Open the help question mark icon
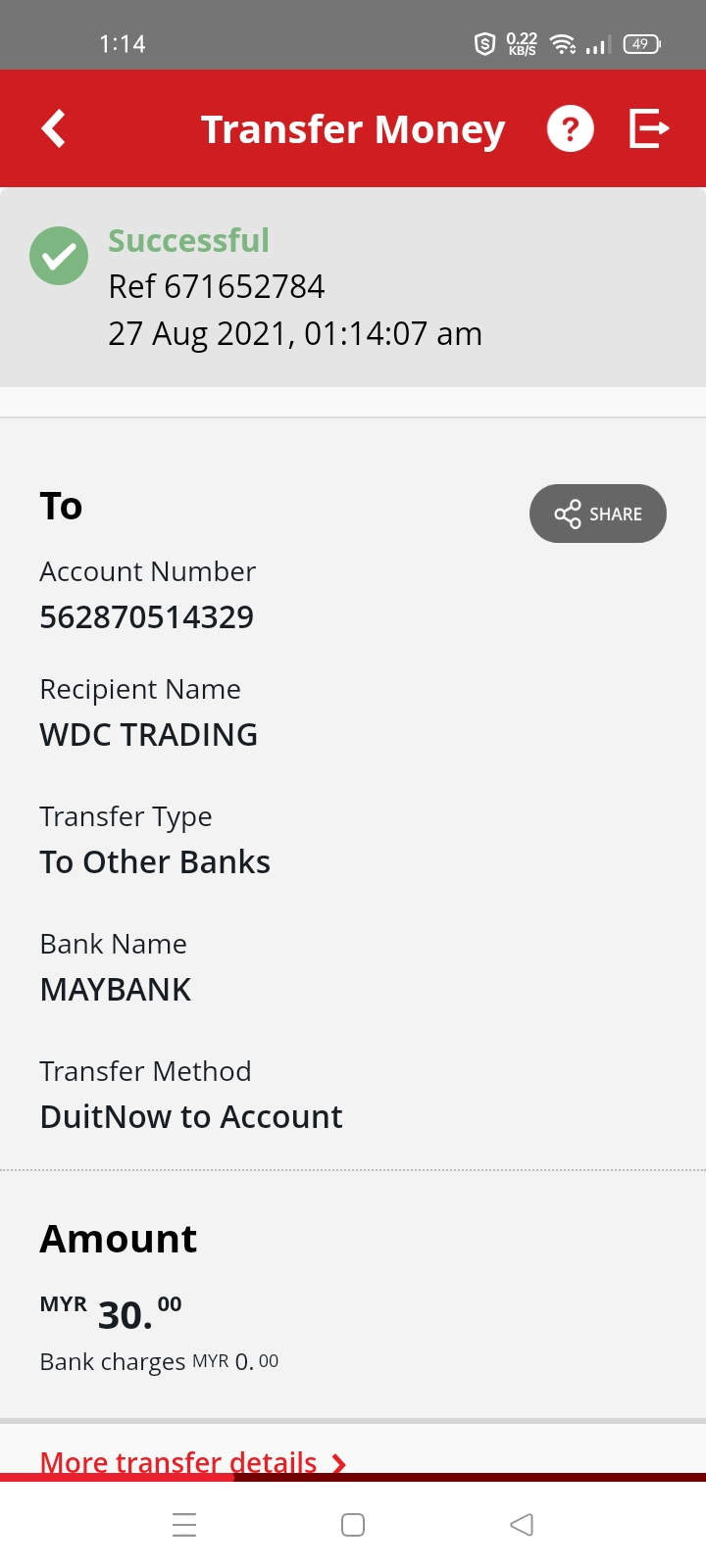The height and width of the screenshot is (1568, 706). pyautogui.click(x=571, y=128)
